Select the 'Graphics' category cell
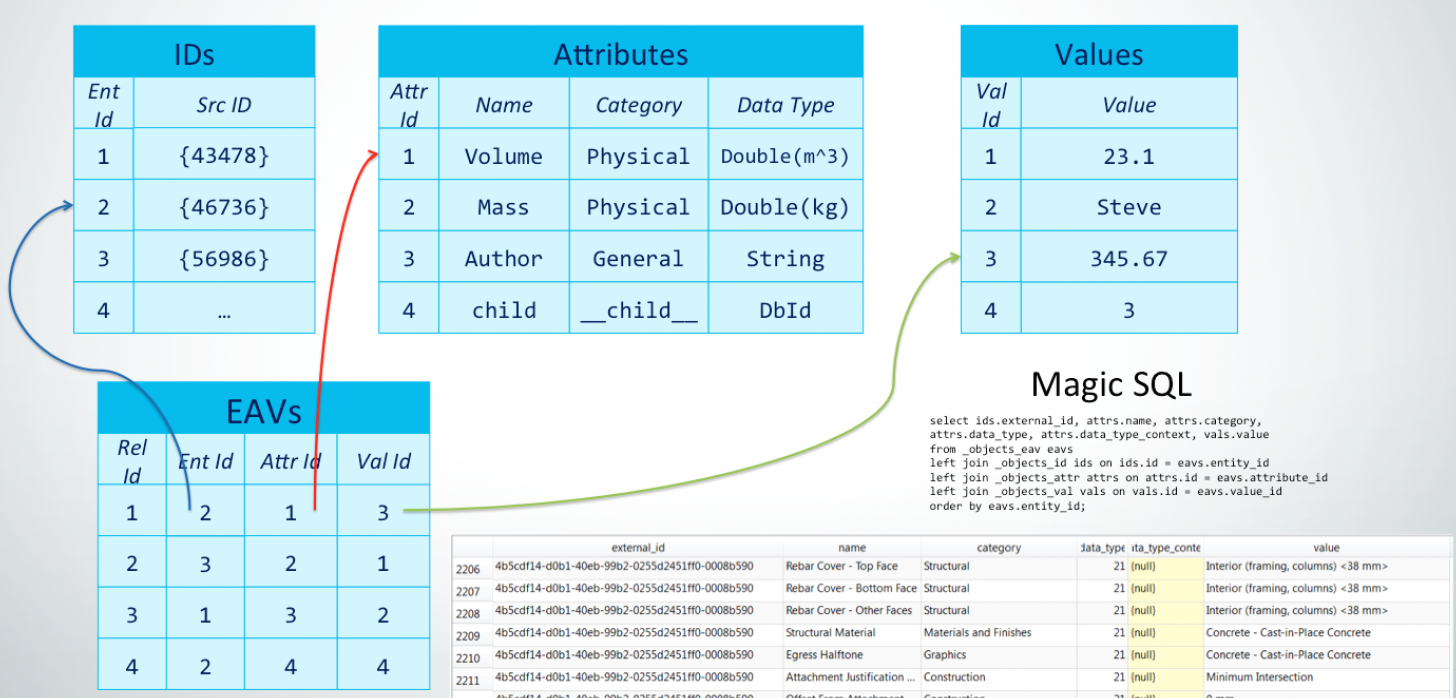Viewport: 1456px width, 698px height. click(x=999, y=655)
